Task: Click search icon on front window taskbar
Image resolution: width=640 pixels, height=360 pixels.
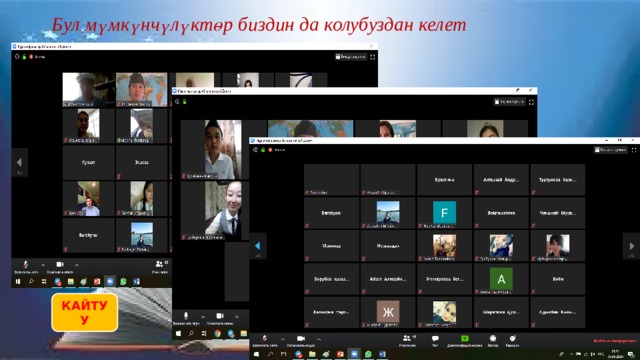Action: 270,354
